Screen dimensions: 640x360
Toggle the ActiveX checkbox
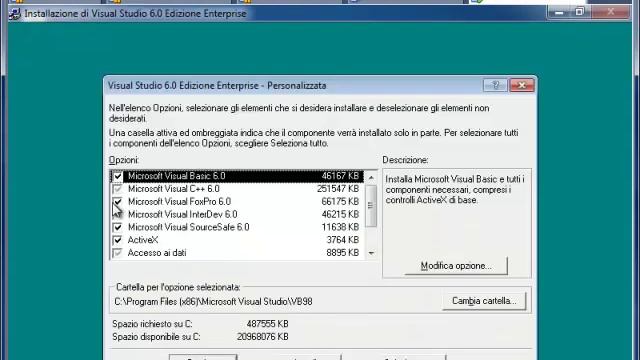118,240
